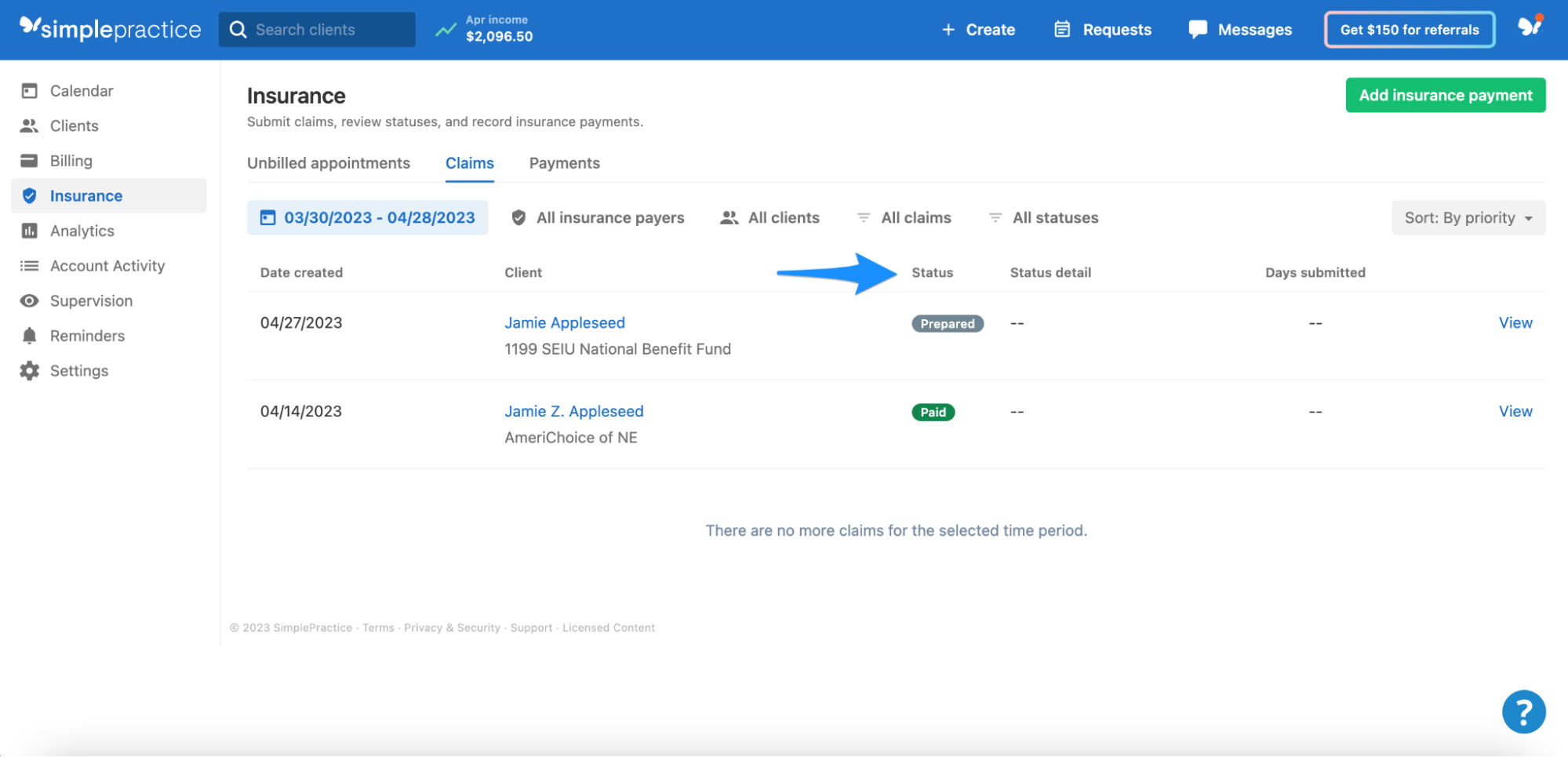Open the butterfly account icon
Image resolution: width=1568 pixels, height=757 pixels.
(1530, 27)
